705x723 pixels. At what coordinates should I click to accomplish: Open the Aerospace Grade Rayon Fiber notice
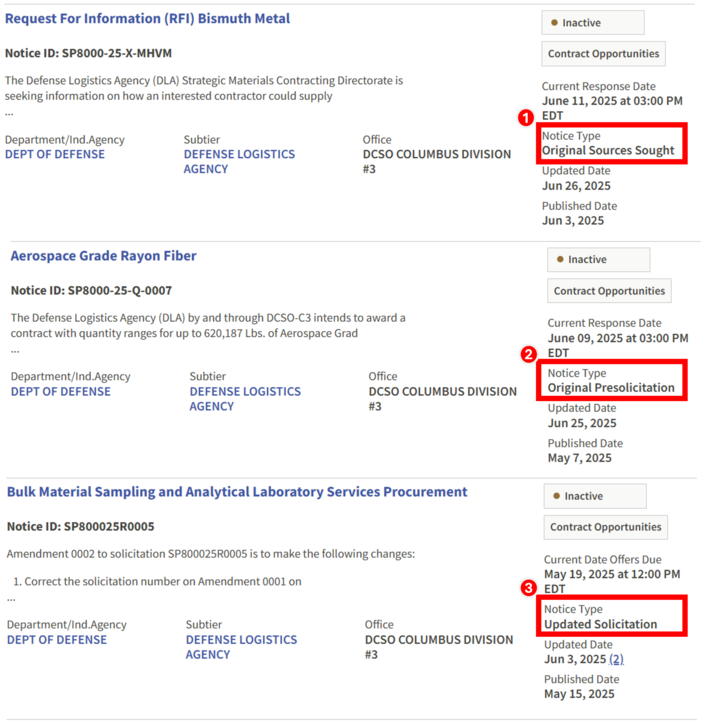click(x=104, y=256)
